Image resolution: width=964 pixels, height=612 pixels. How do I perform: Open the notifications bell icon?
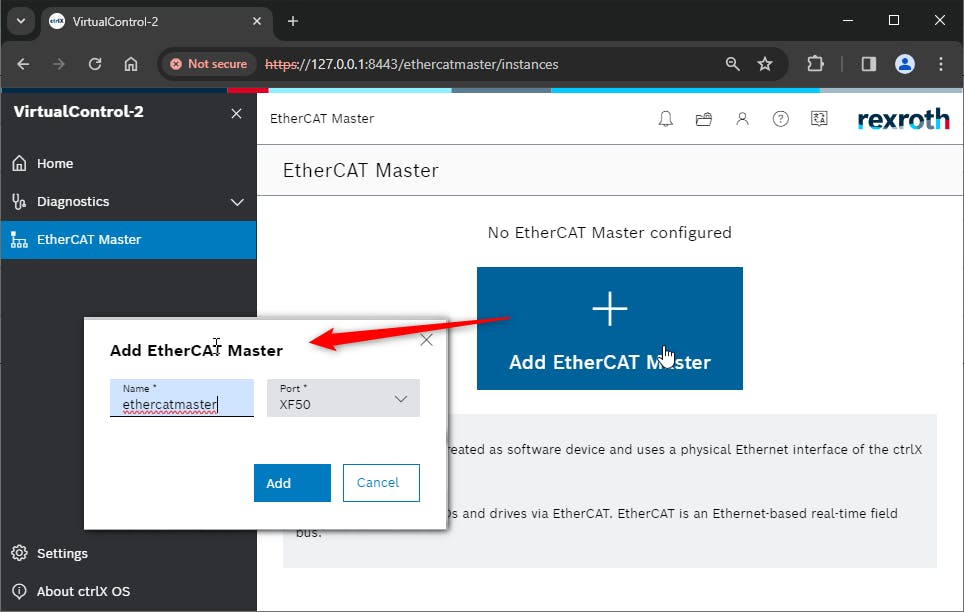[665, 119]
